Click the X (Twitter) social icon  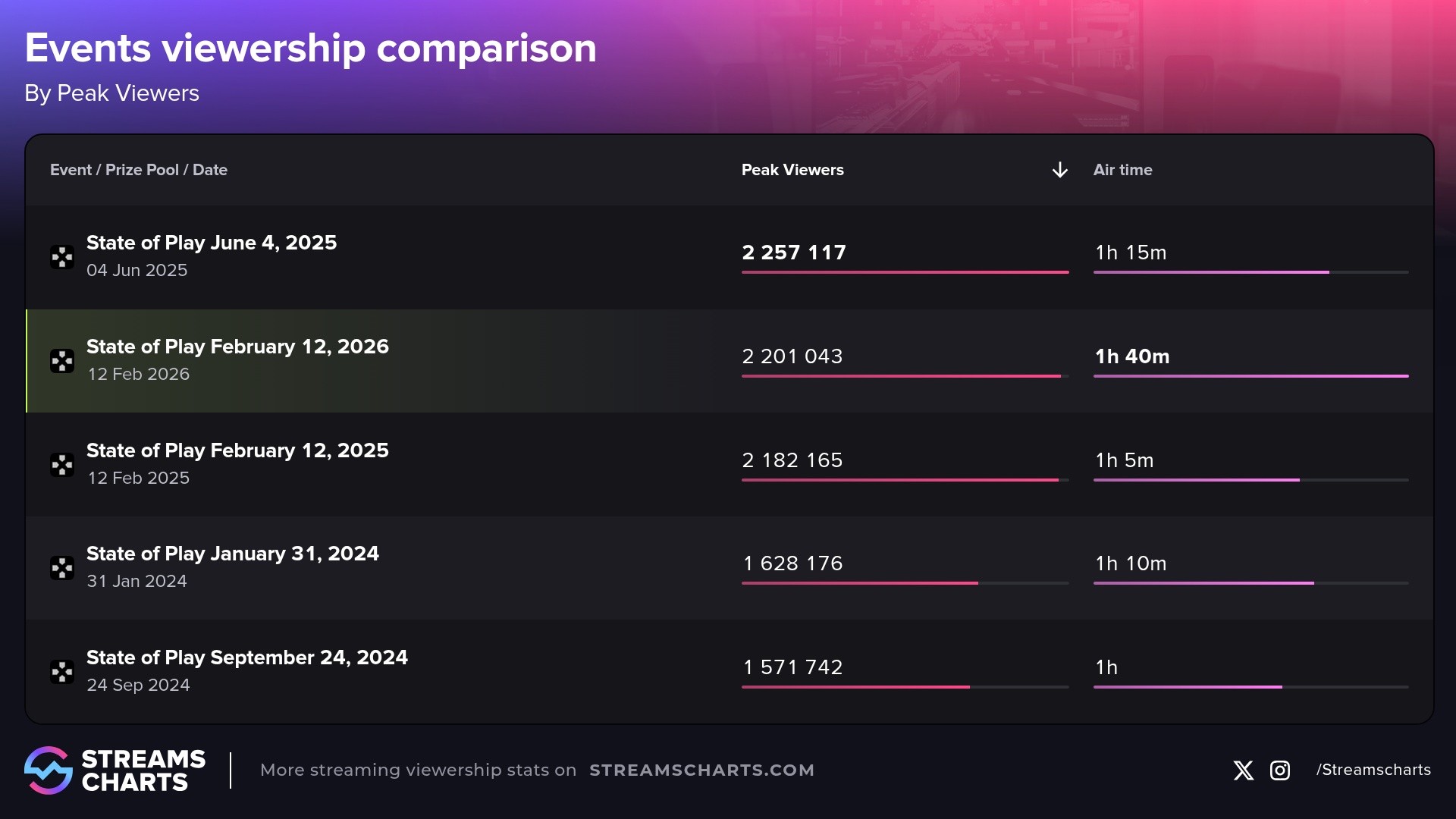tap(1243, 770)
